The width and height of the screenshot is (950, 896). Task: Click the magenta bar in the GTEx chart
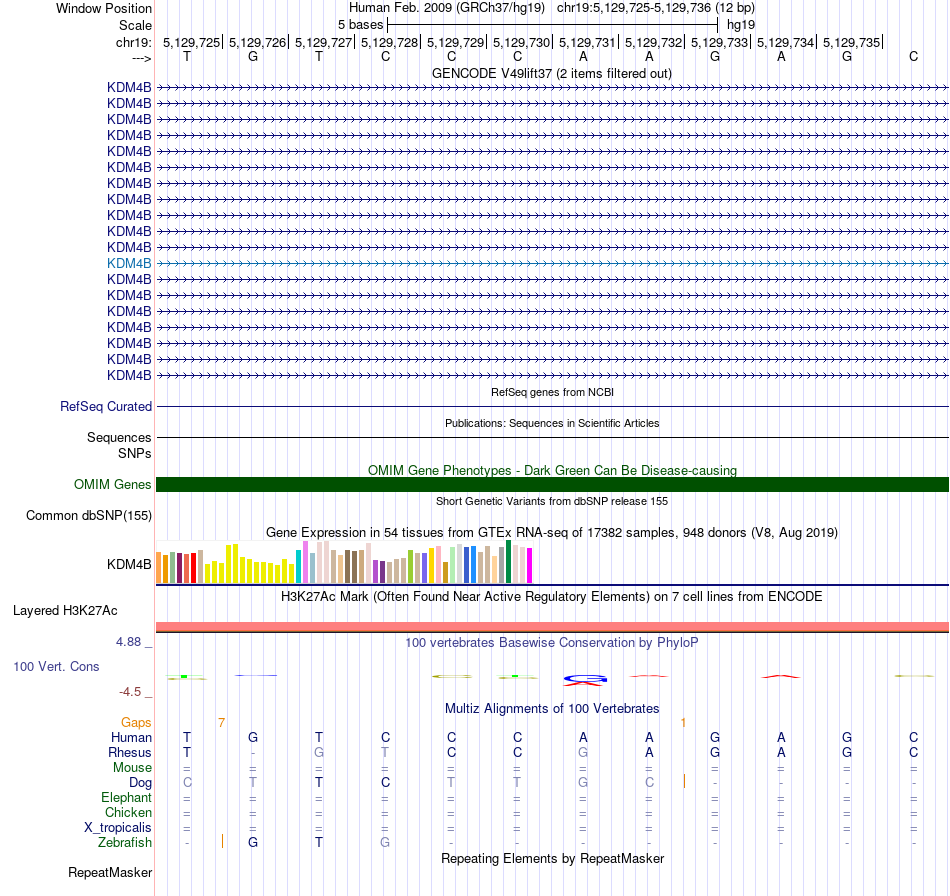(x=530, y=565)
